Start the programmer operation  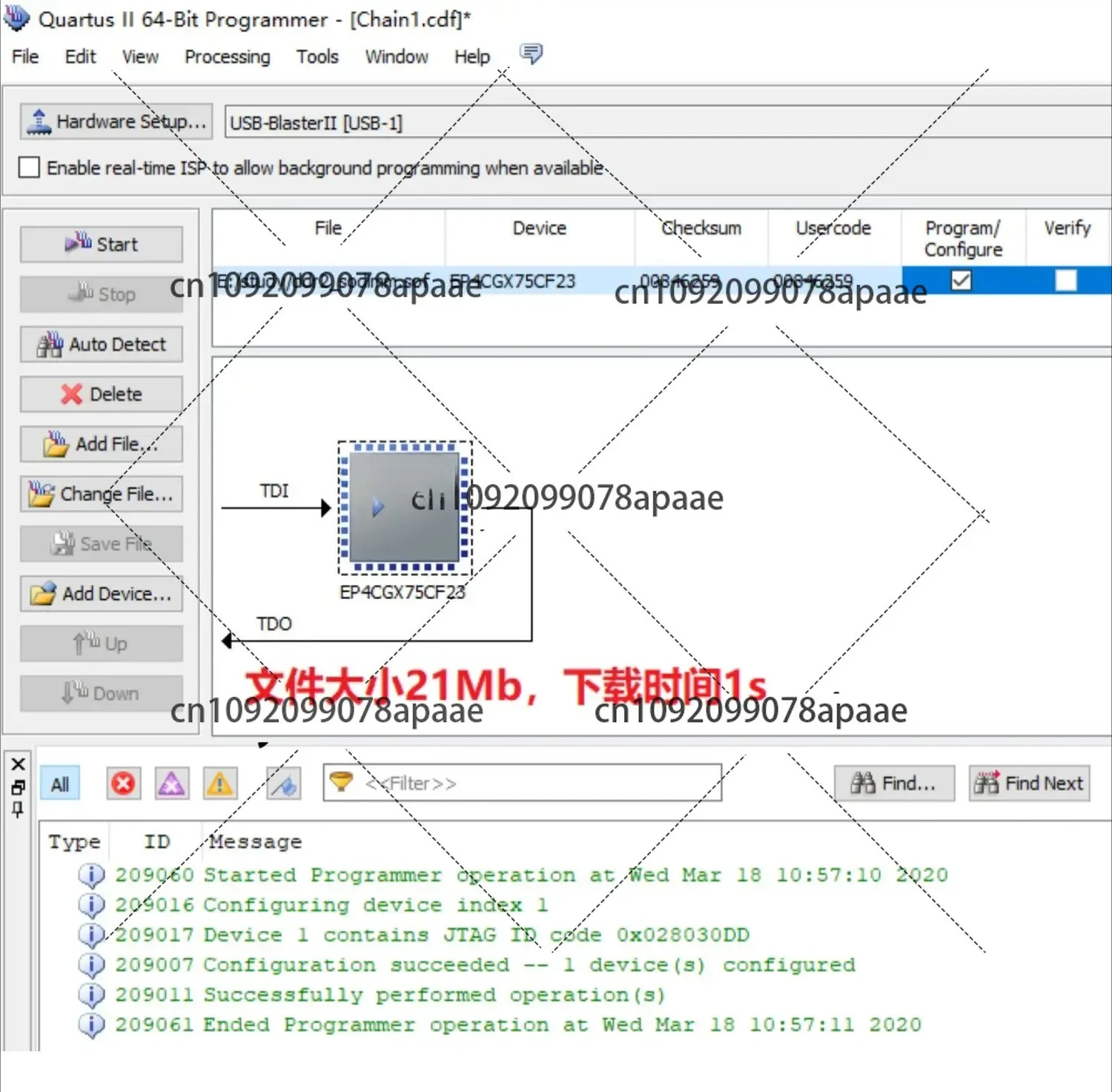[102, 244]
